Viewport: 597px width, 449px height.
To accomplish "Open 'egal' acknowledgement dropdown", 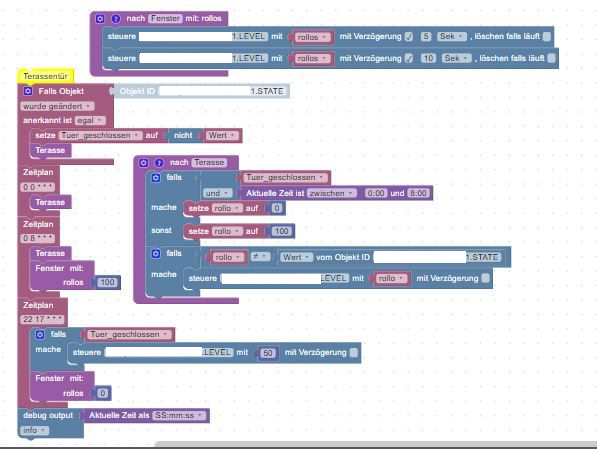I will (90, 120).
